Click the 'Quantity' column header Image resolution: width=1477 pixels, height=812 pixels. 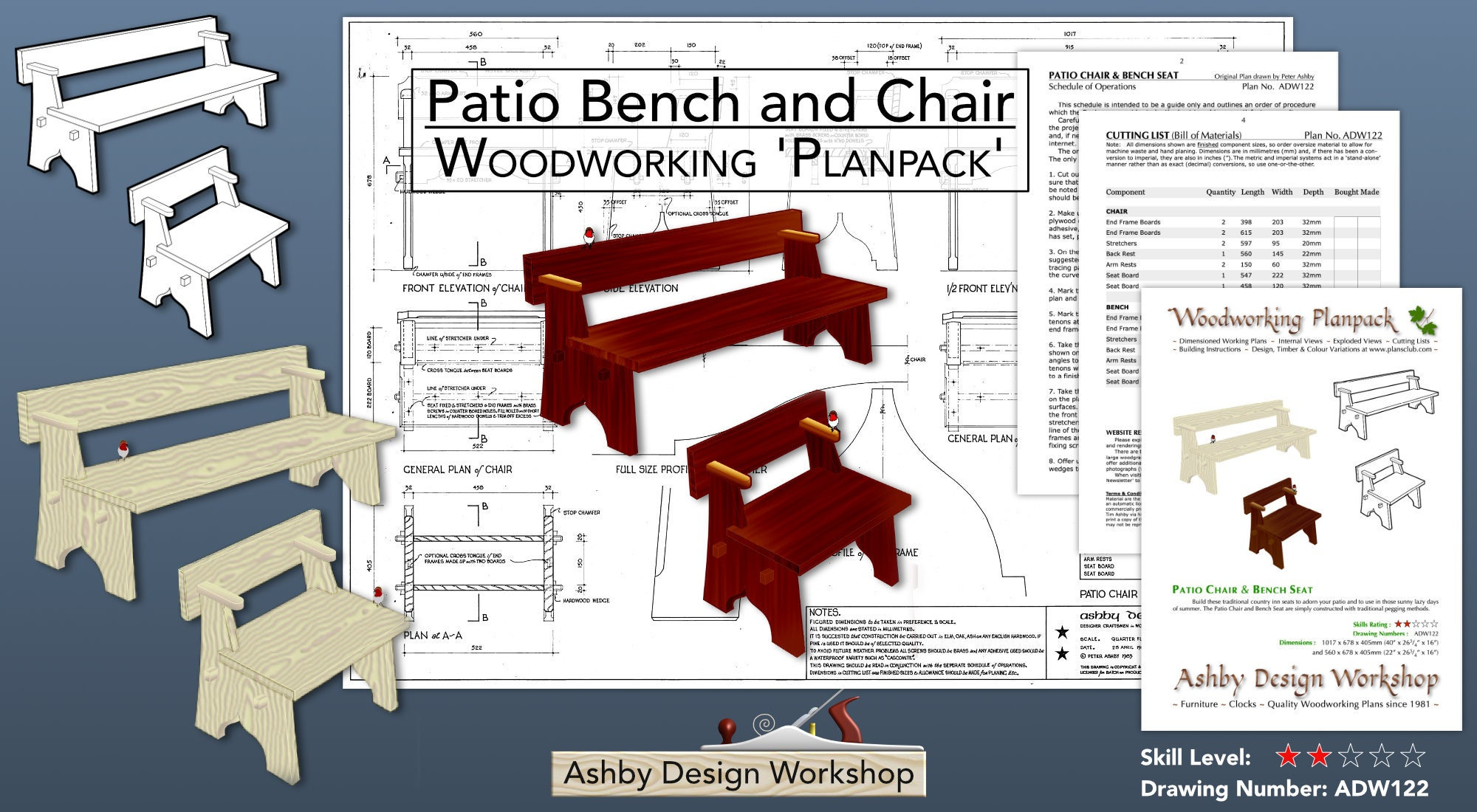click(x=1221, y=192)
